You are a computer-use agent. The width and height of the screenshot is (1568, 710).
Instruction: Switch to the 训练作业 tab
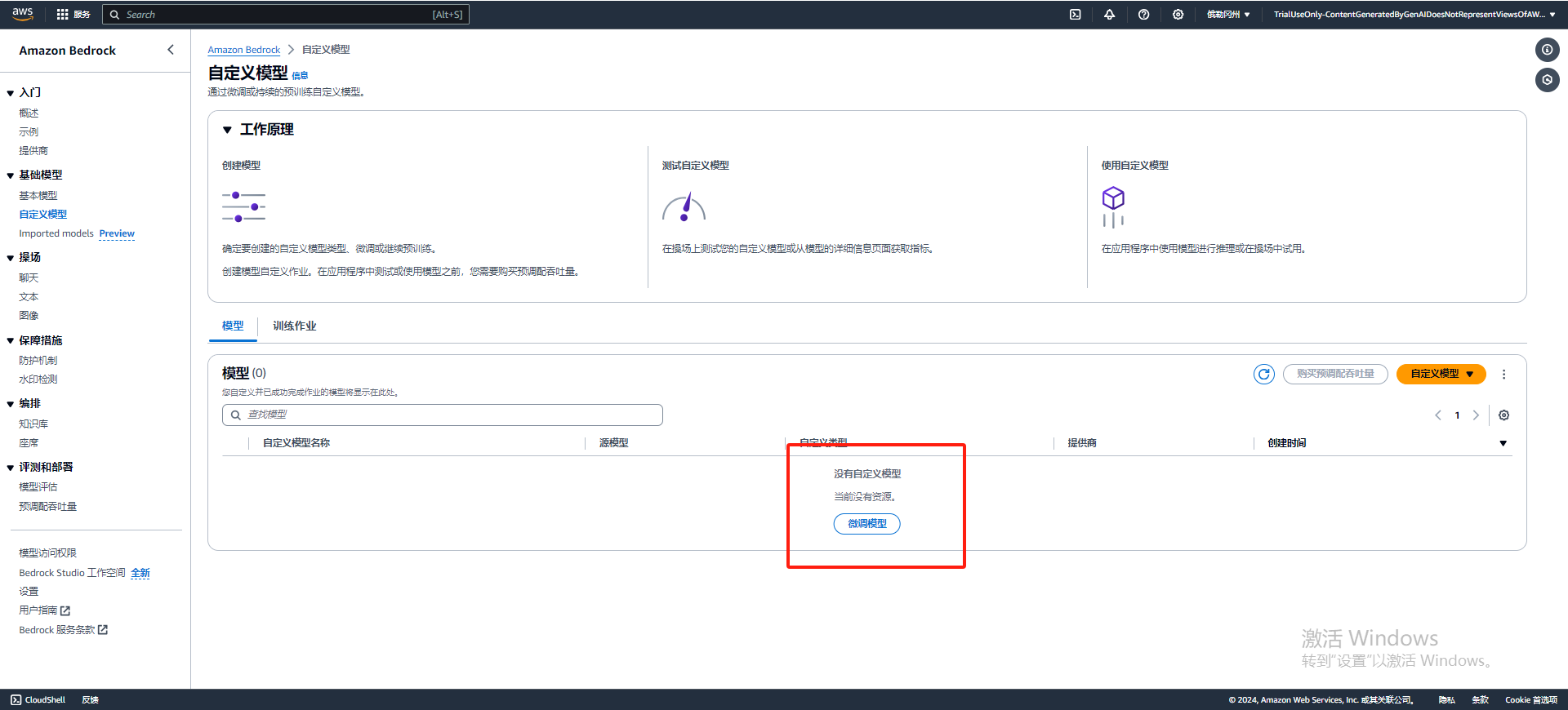(295, 326)
